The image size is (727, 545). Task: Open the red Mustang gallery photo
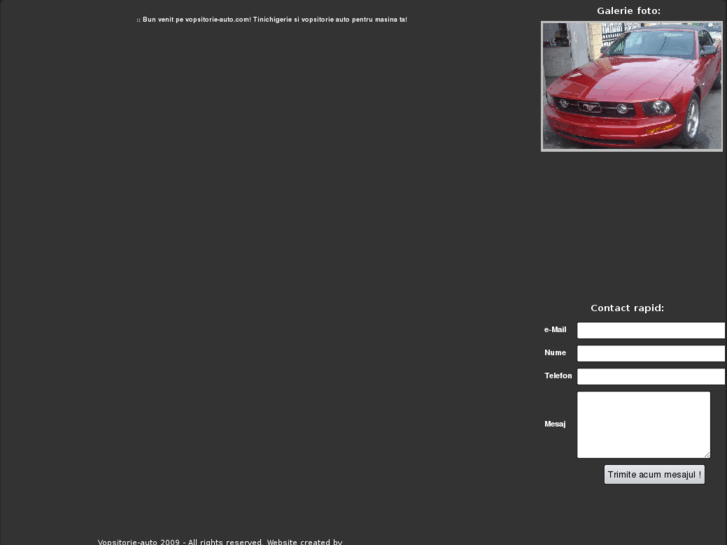pyautogui.click(x=631, y=86)
